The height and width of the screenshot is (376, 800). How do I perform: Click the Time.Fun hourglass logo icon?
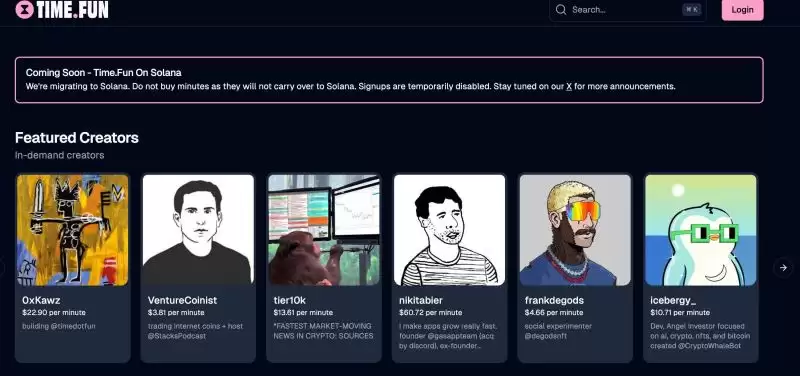(24, 9)
